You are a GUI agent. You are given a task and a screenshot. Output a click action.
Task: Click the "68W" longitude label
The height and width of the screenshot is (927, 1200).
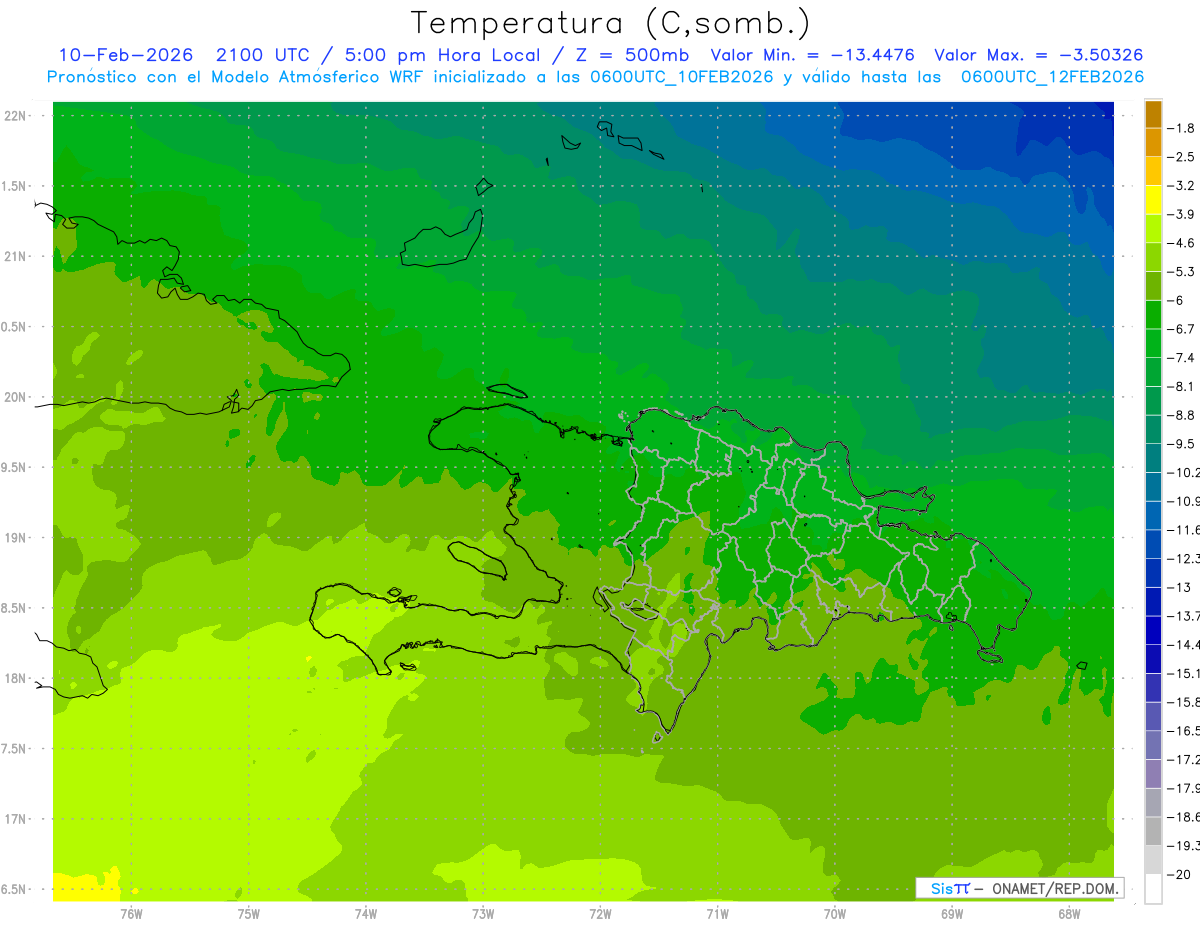click(1069, 914)
